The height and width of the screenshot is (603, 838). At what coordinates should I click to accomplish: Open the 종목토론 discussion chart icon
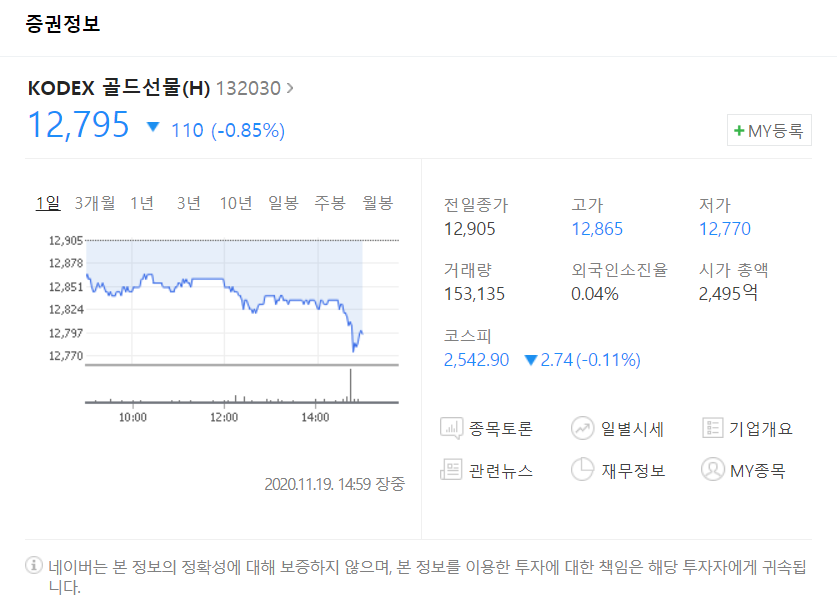pyautogui.click(x=452, y=429)
